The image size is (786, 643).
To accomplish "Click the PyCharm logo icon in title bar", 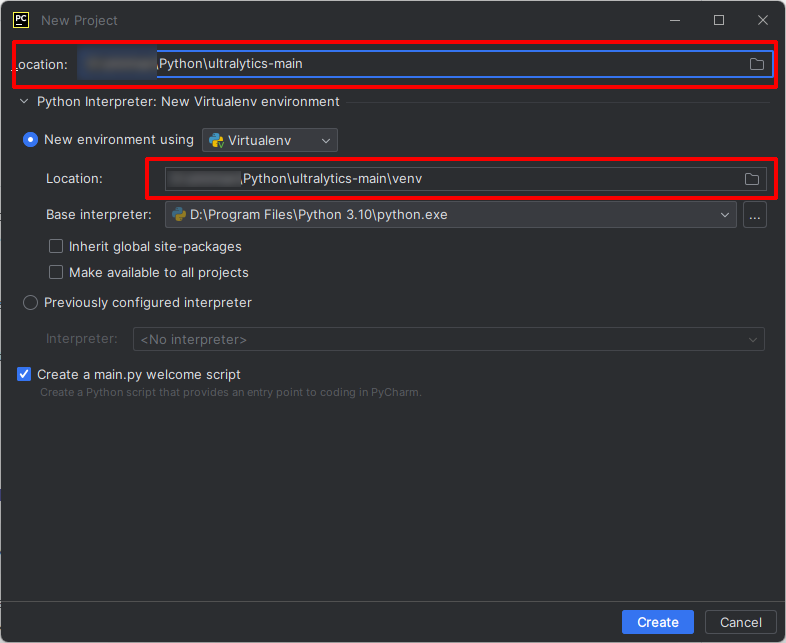I will coord(21,20).
